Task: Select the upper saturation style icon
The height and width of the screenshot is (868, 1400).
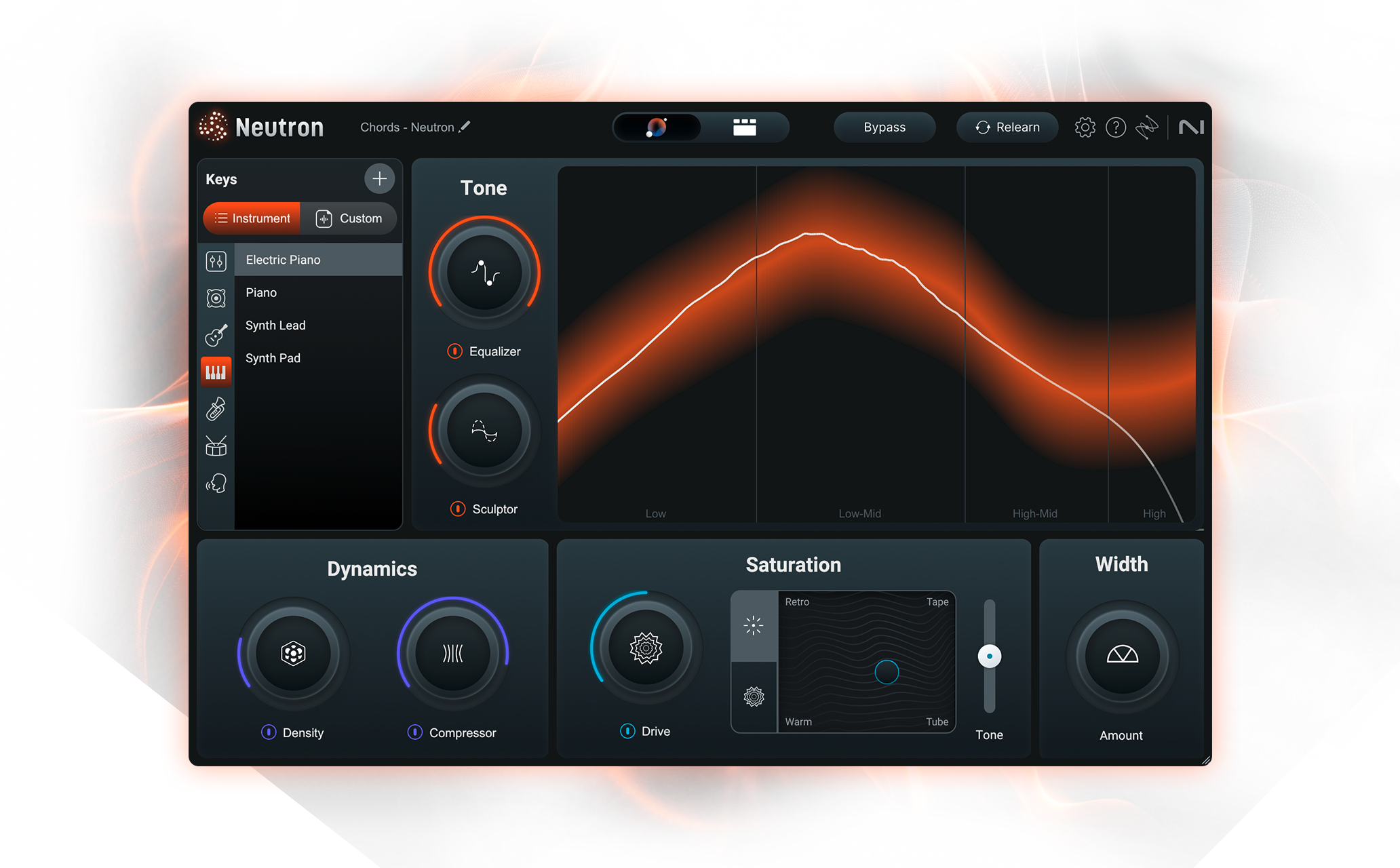Action: [x=754, y=625]
